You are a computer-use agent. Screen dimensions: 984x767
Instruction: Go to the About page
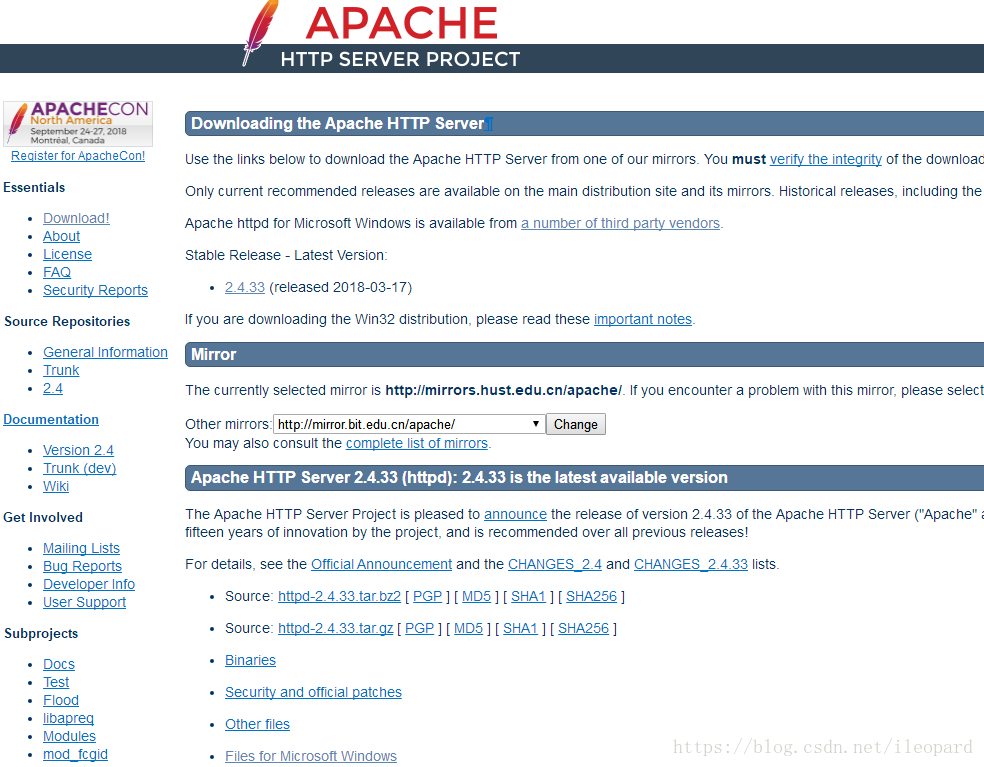coord(62,236)
